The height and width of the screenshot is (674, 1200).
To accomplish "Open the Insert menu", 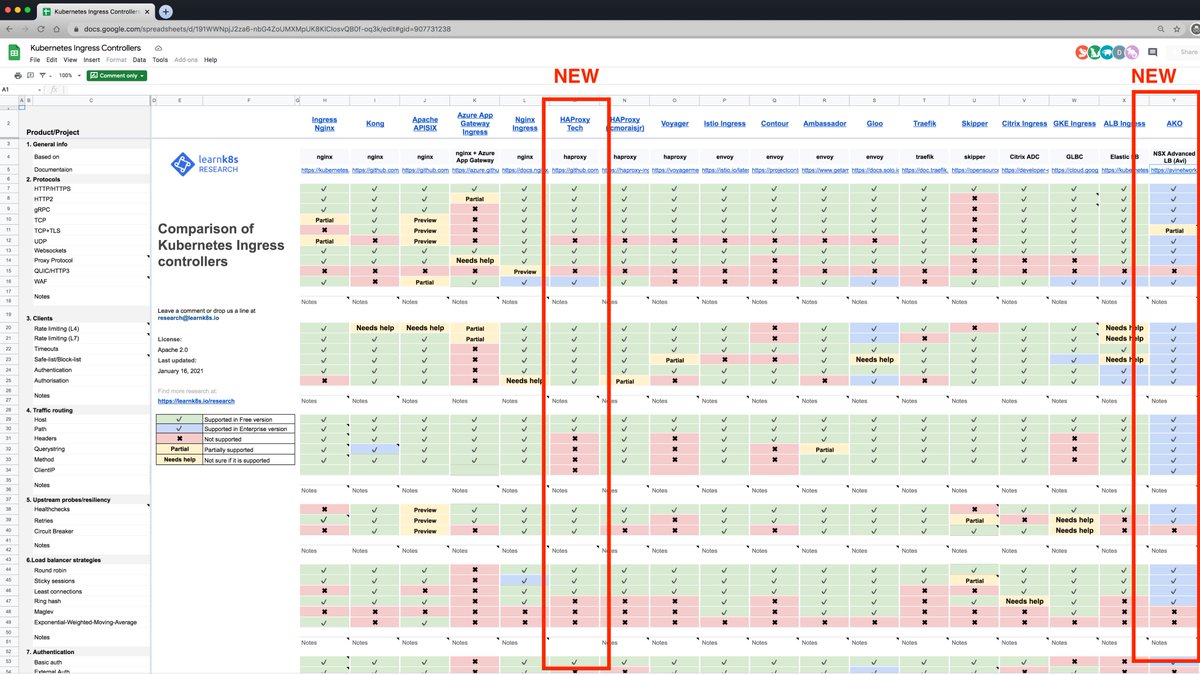I will (92, 60).
